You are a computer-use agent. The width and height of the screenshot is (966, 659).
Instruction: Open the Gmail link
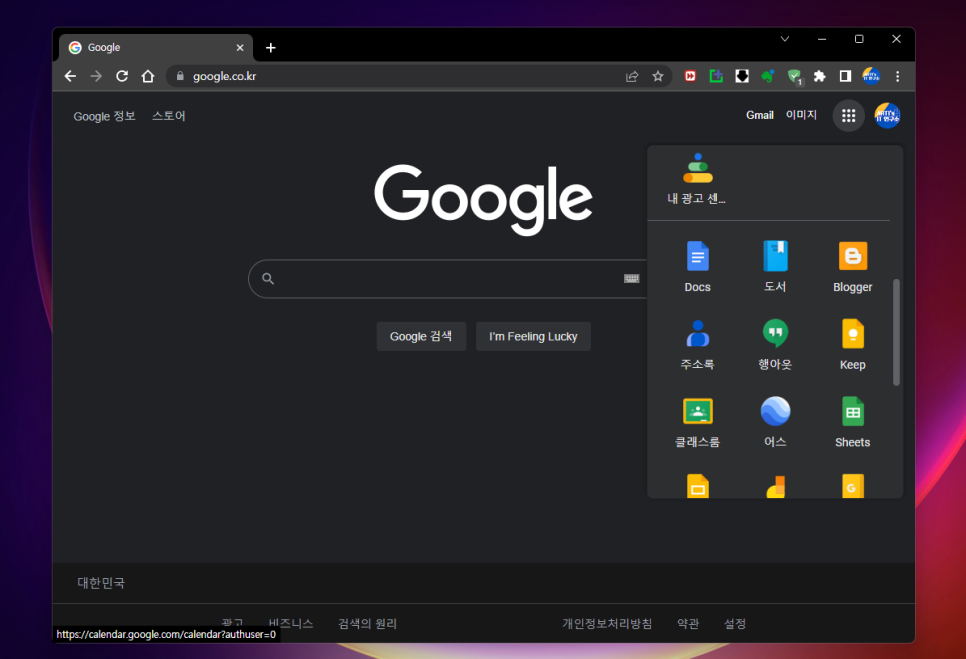pyautogui.click(x=760, y=115)
